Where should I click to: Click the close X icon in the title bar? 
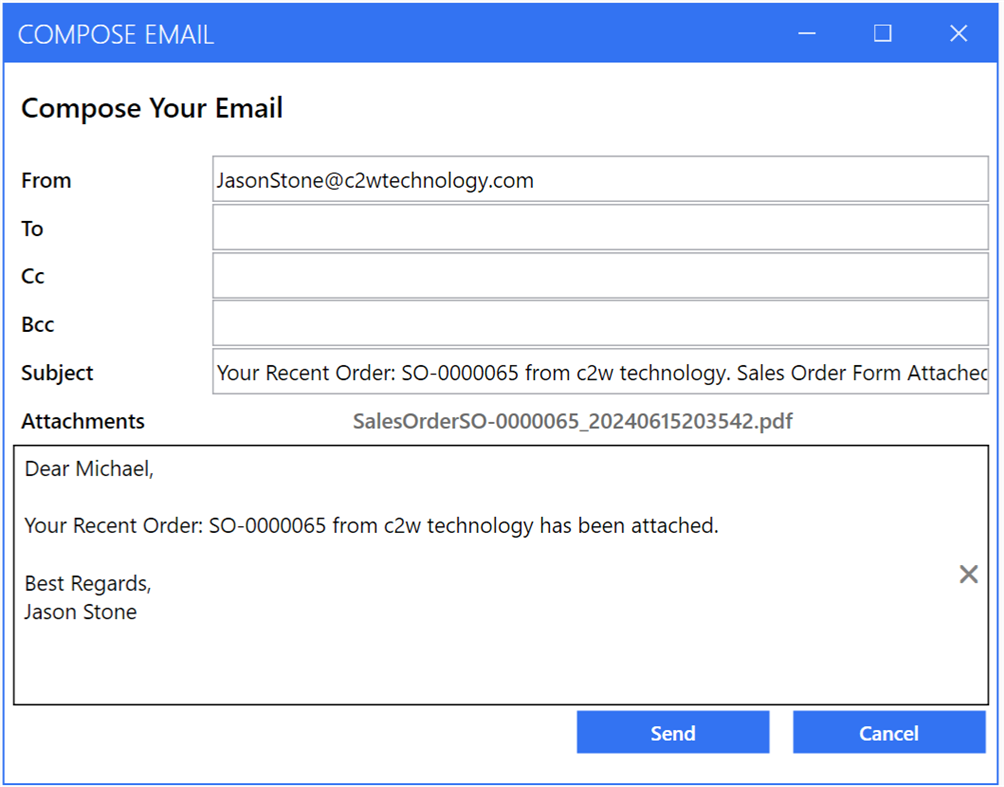(x=957, y=33)
